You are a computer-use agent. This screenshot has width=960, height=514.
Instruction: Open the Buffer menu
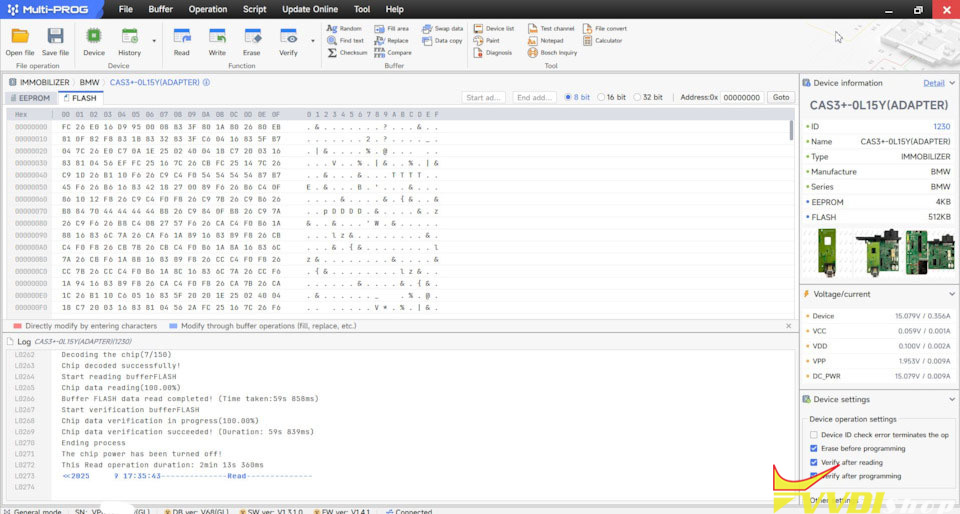click(x=160, y=9)
